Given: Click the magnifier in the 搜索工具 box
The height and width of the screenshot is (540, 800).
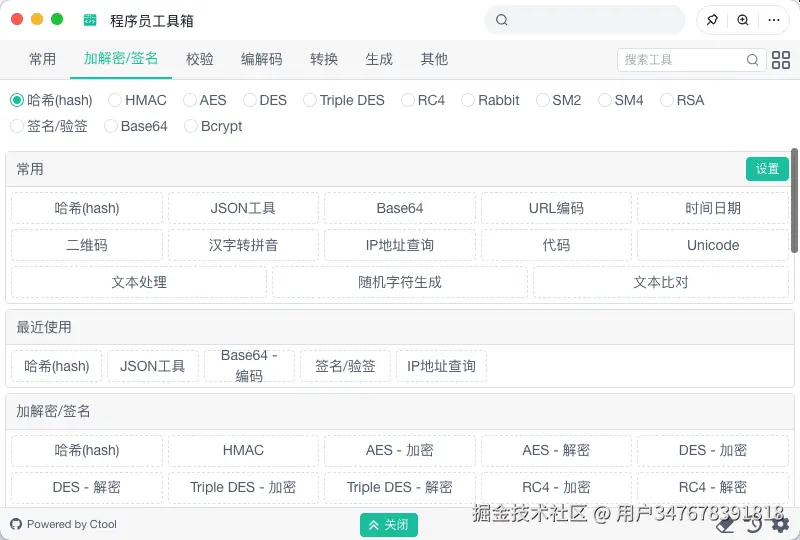Looking at the screenshot, I should click(753, 60).
